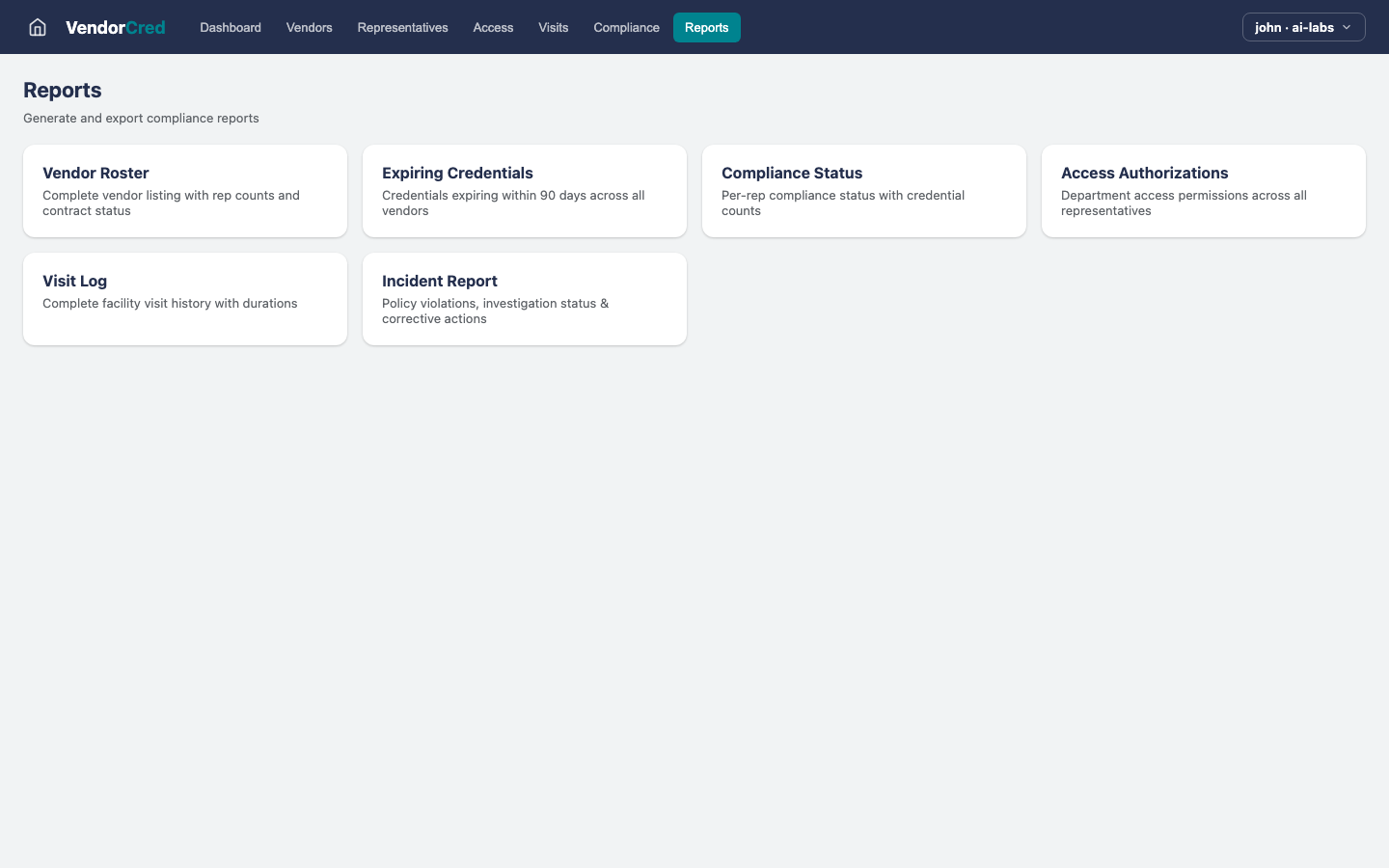Click the Vendor Roster card description text

[171, 203]
